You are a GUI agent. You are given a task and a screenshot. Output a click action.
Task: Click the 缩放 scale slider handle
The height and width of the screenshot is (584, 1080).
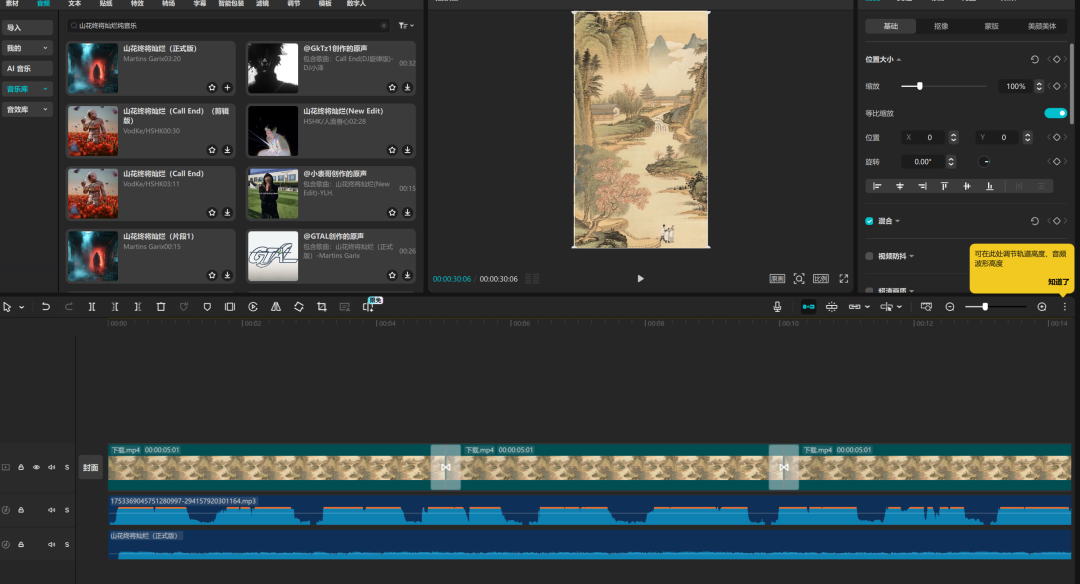920,86
